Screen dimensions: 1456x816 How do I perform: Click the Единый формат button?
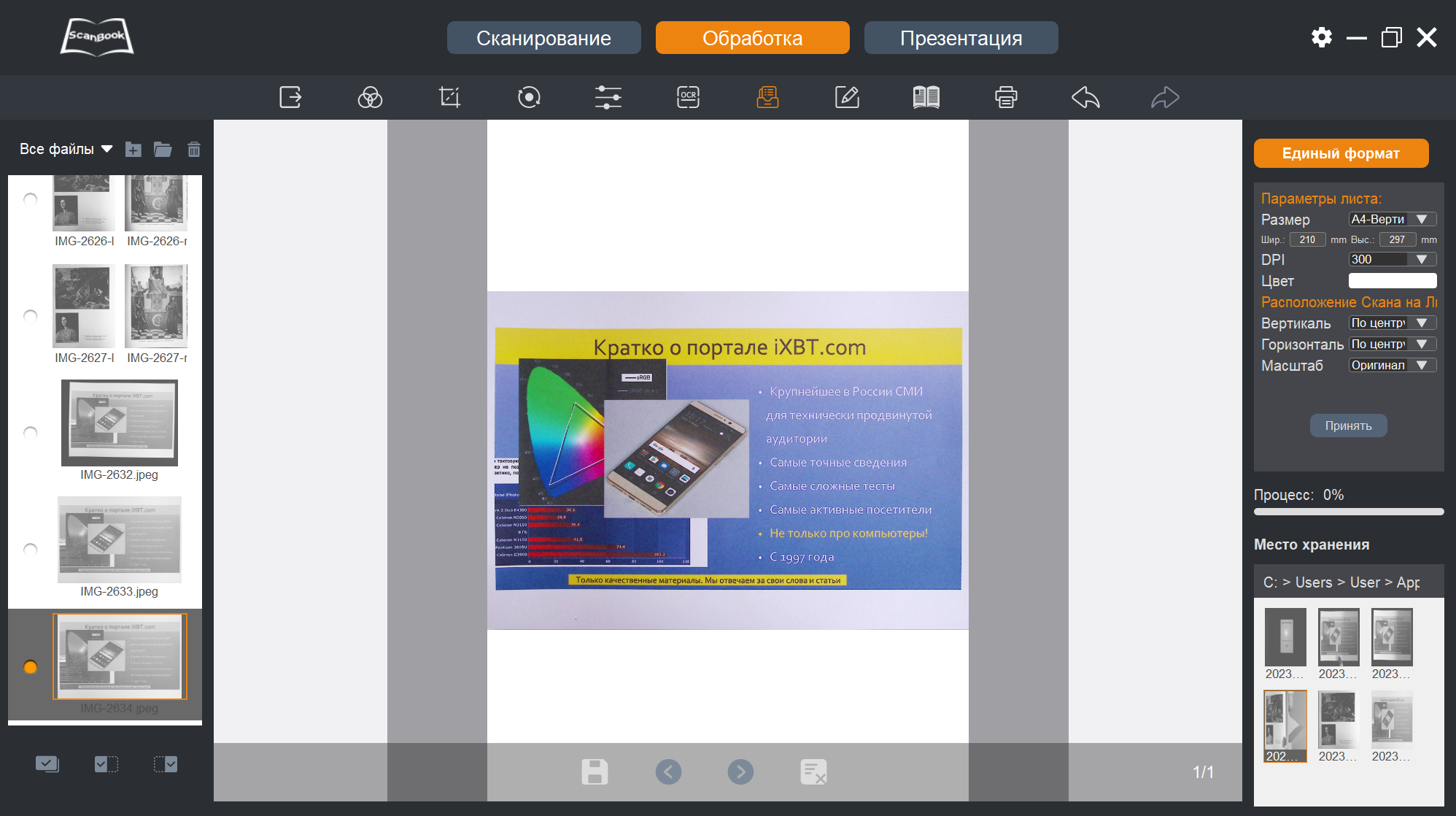coord(1340,153)
